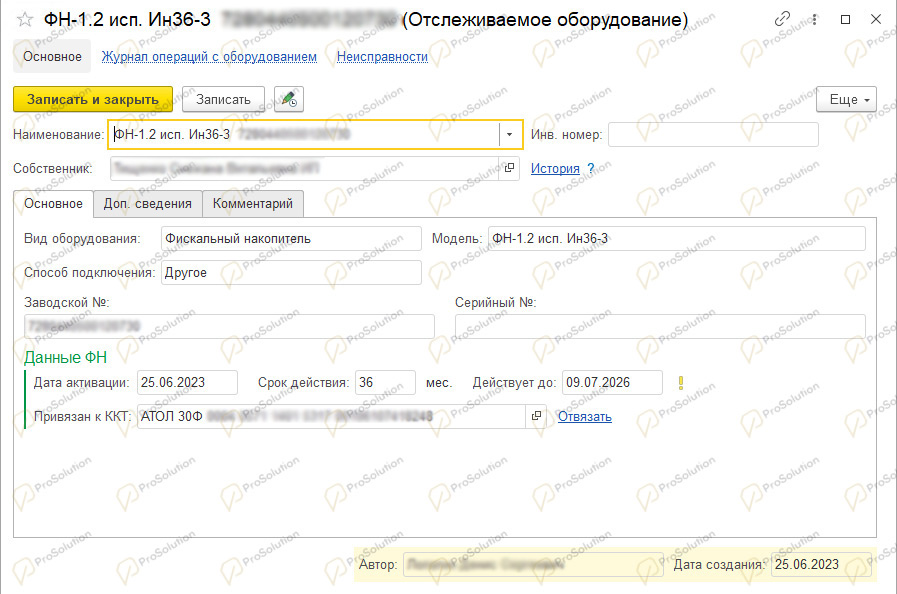This screenshot has width=897, height=594.
Task: Click the yellow exclamation warning mark
Action: tap(681, 383)
